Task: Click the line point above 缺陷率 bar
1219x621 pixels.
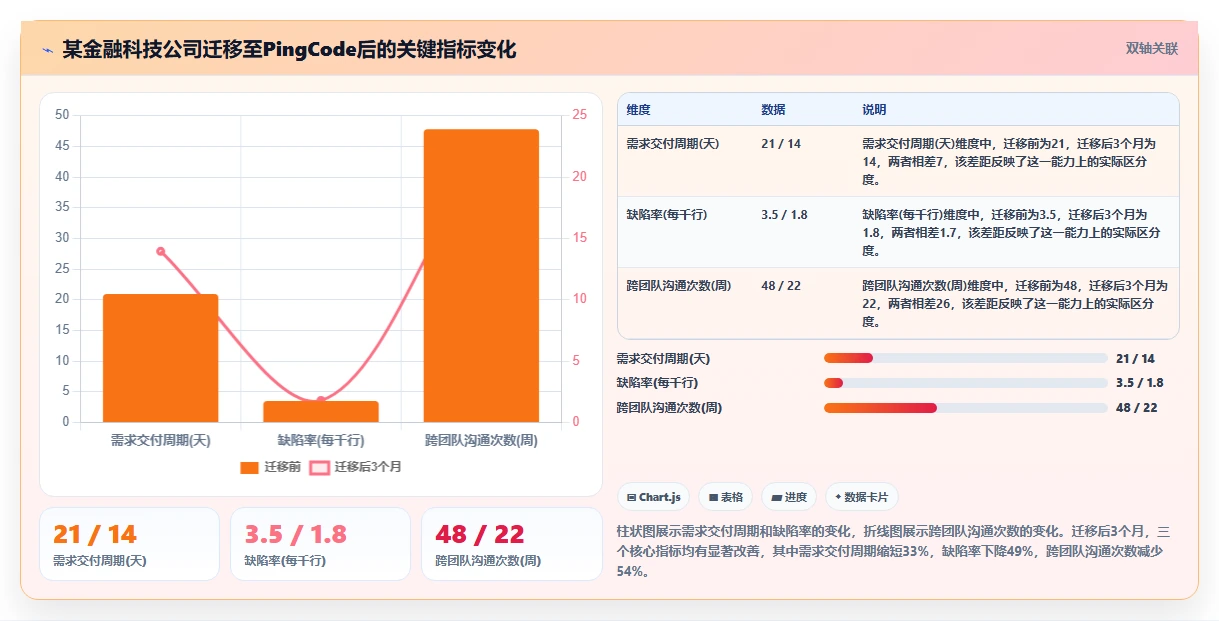Action: point(321,400)
